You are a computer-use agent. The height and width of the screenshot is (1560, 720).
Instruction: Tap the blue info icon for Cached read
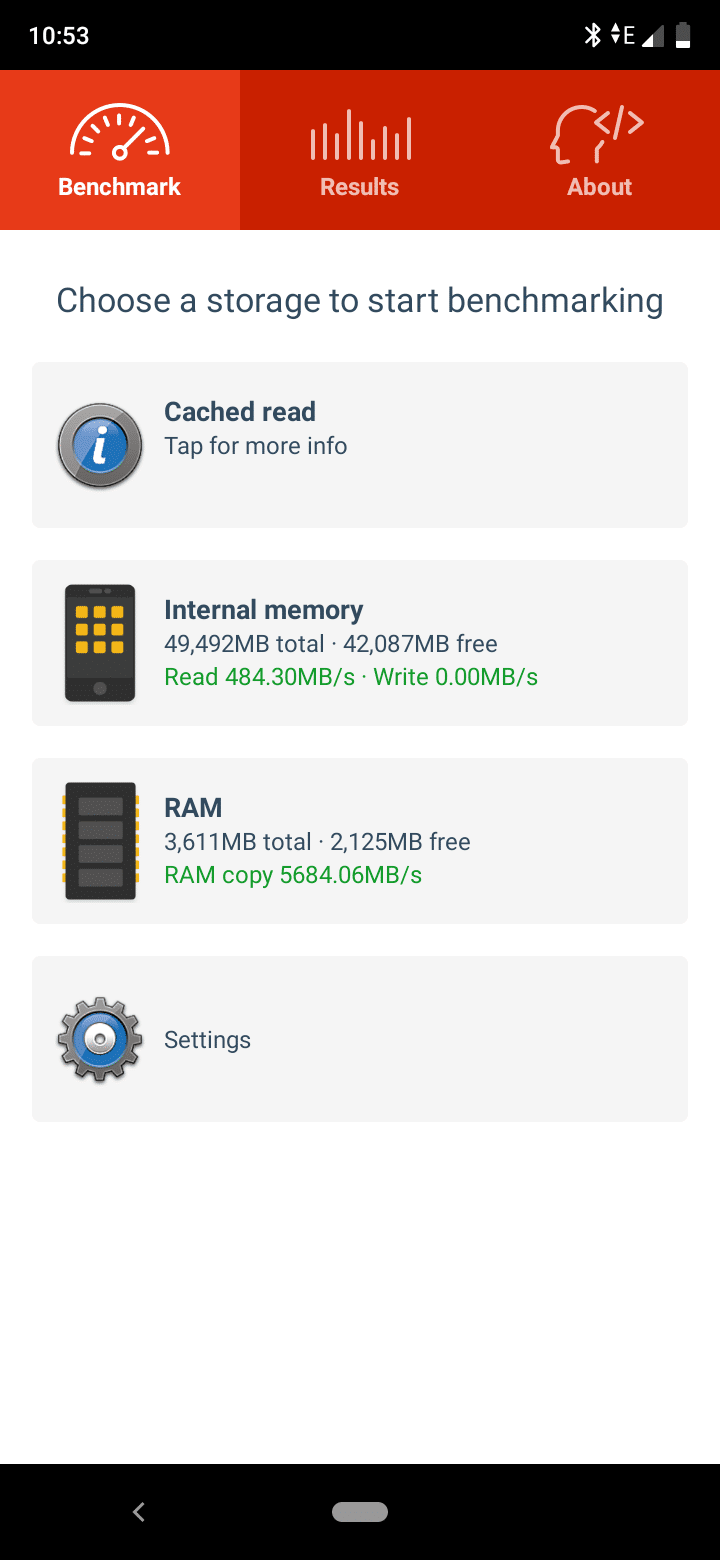pos(100,445)
